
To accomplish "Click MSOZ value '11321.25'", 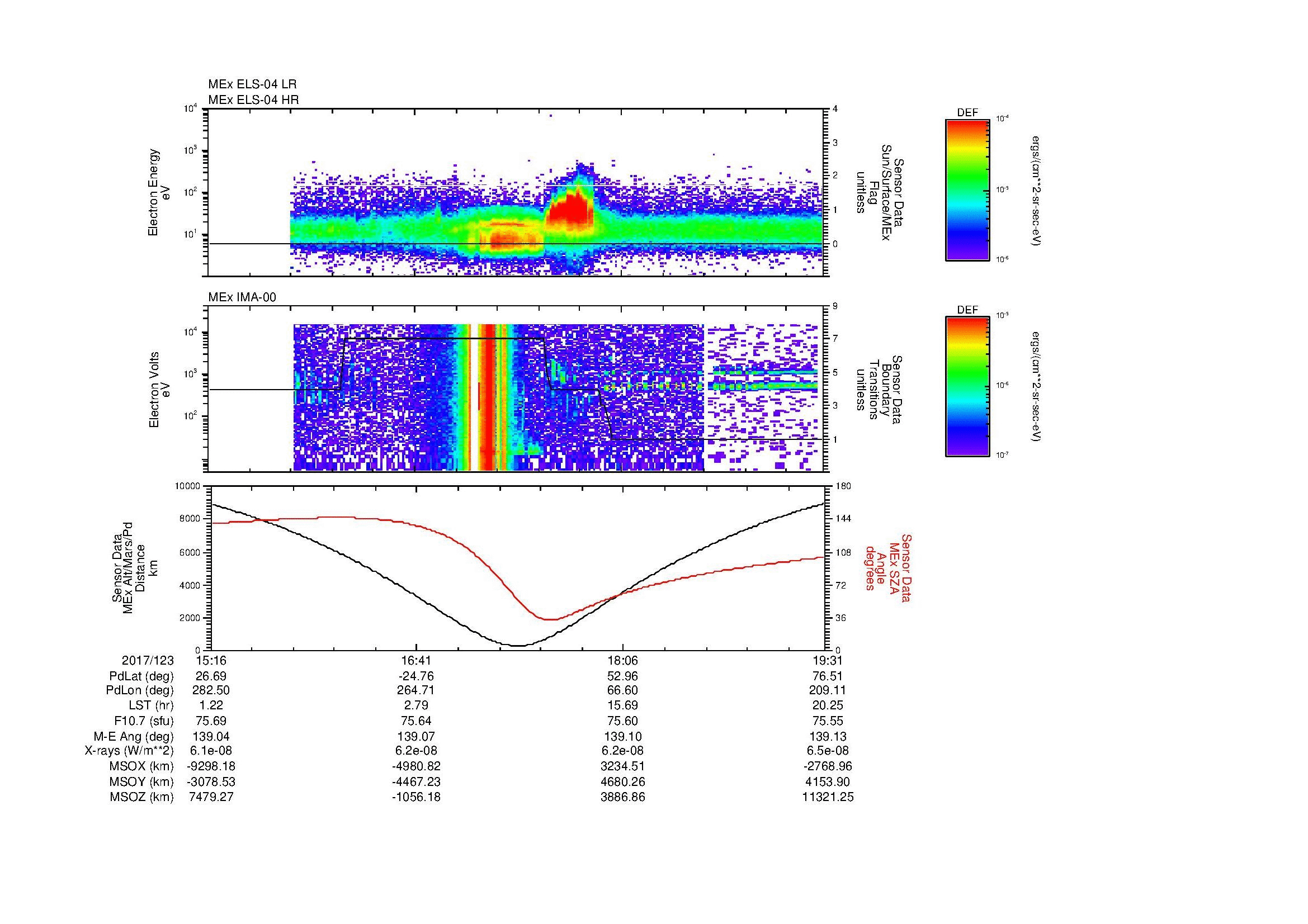I will [x=827, y=797].
